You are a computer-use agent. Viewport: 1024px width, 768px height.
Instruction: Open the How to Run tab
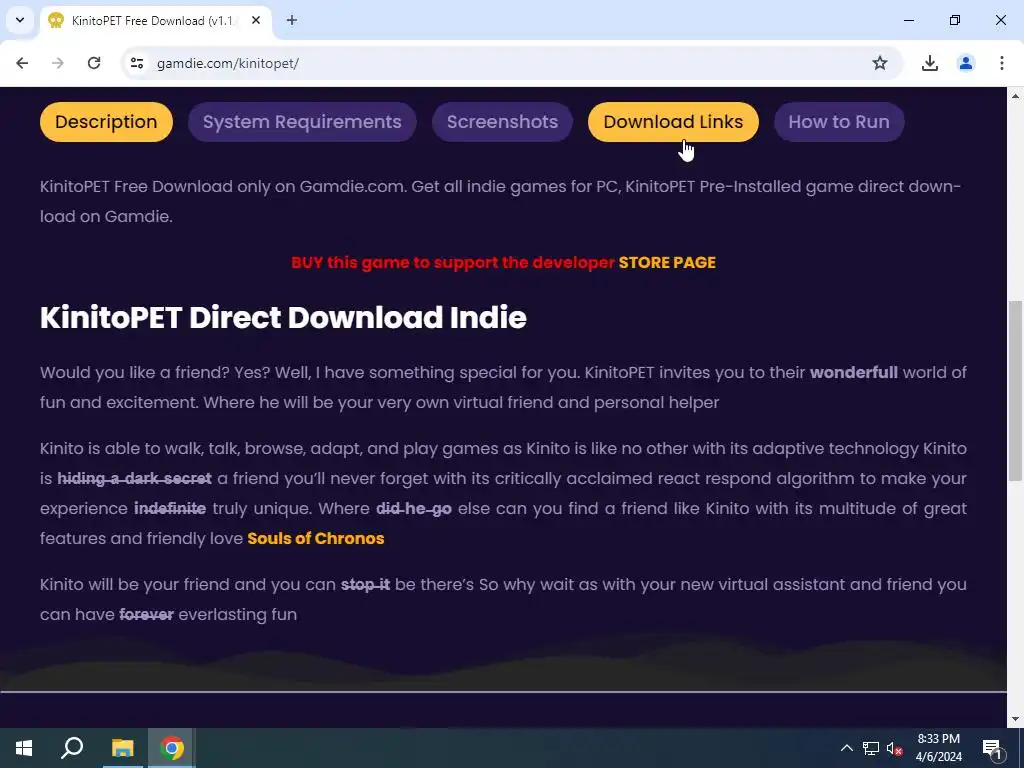[839, 122]
